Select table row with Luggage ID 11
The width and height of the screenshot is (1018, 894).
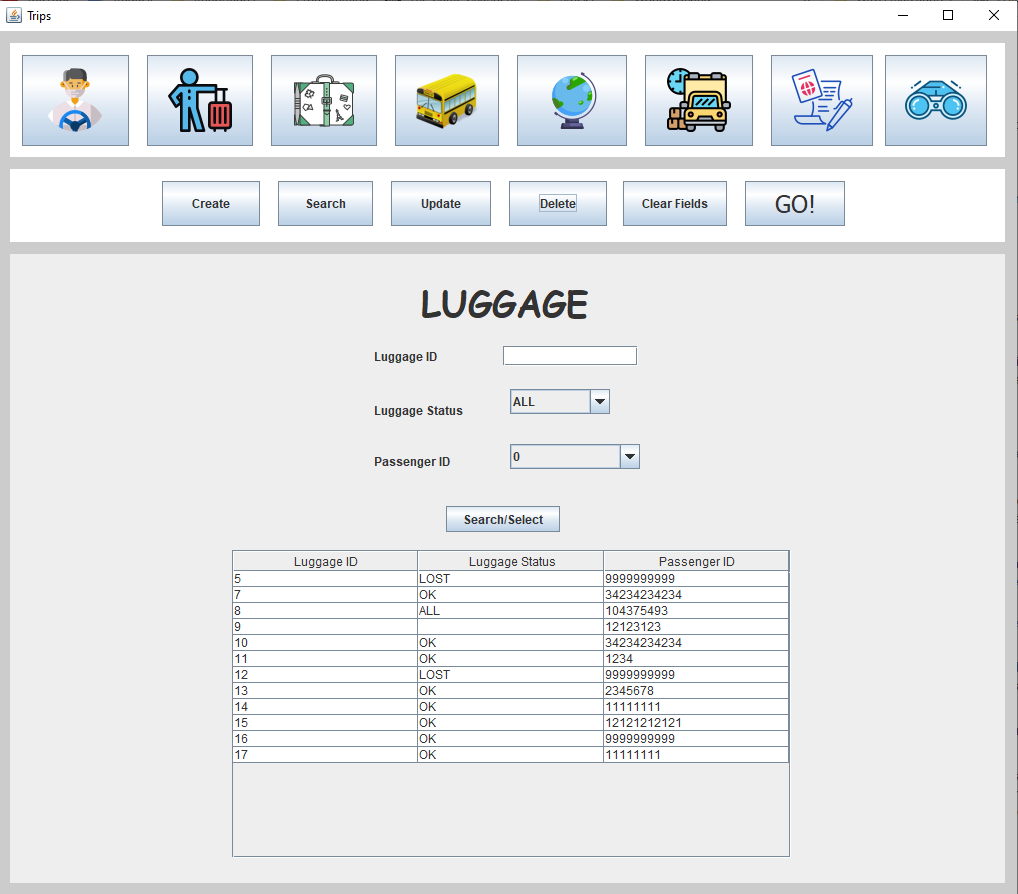(x=511, y=658)
